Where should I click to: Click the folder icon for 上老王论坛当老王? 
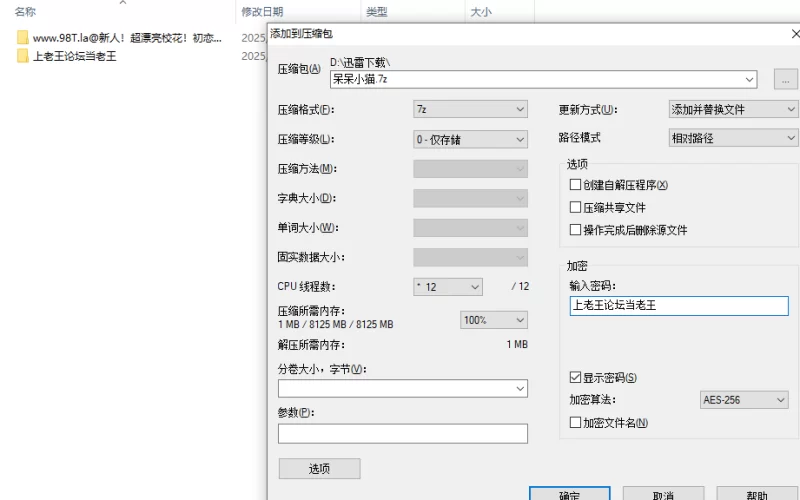(x=22, y=56)
